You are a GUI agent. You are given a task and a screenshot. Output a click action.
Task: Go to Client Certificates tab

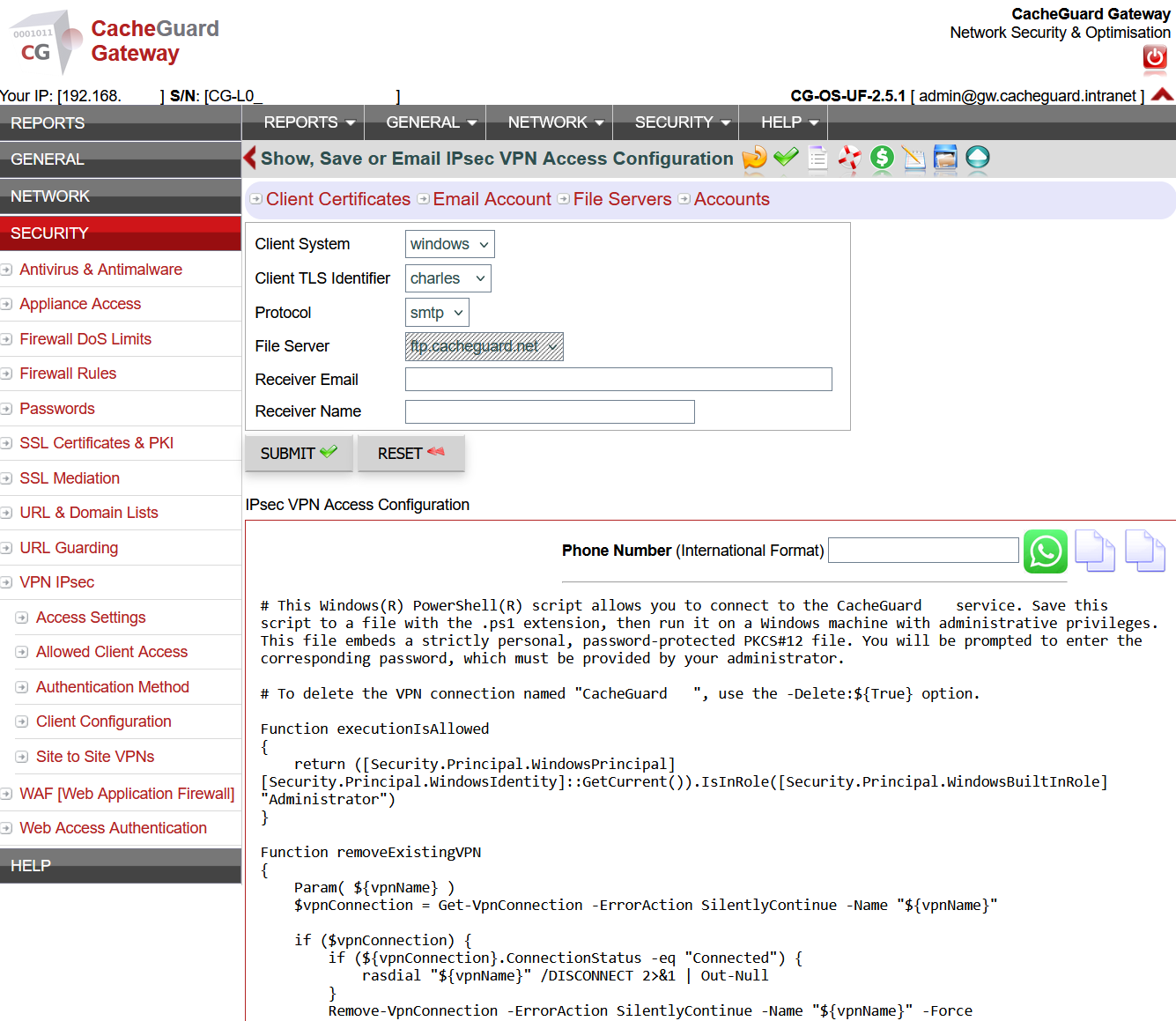338,199
